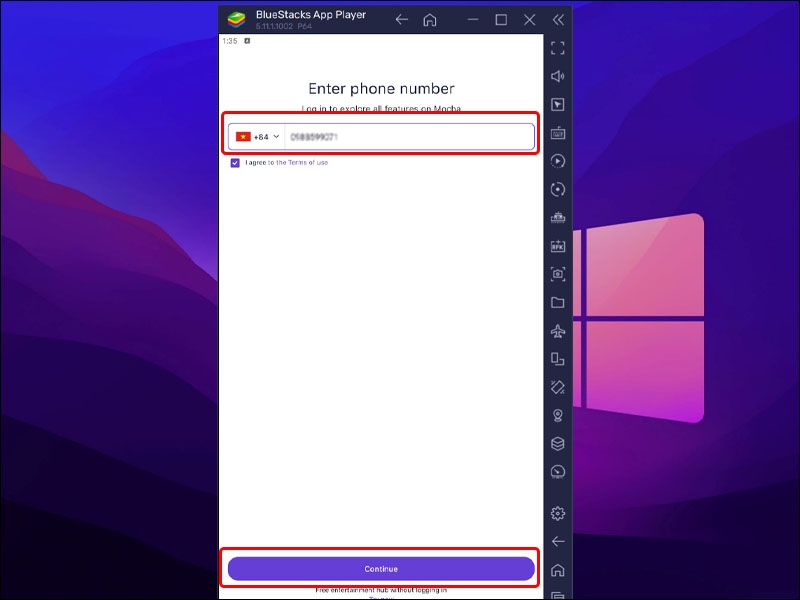
Task: Click the volume speaker icon in sidebar
Action: tap(558, 77)
